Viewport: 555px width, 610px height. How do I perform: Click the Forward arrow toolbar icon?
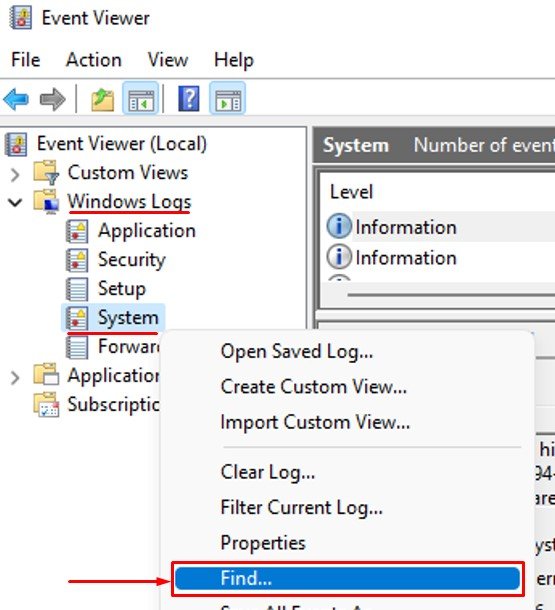53,99
